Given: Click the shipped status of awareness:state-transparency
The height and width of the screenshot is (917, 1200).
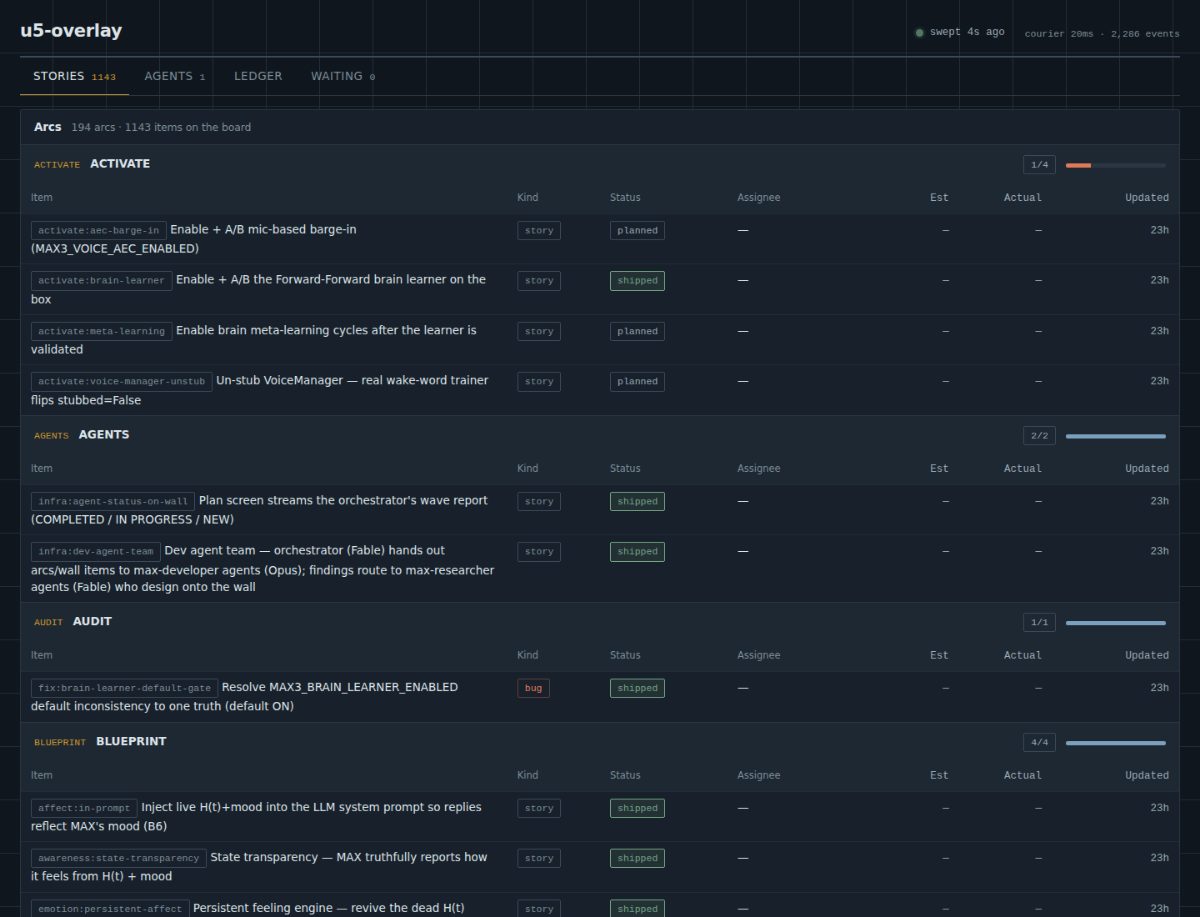Looking at the screenshot, I should [637, 858].
